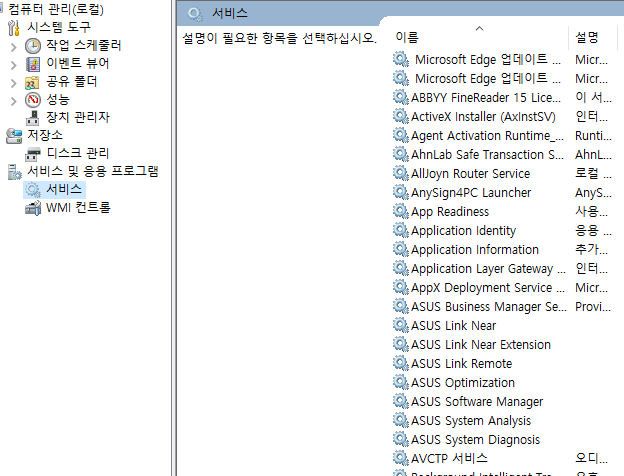Select AVCTP 서비스 row
Screen dimensions: 624x476
(449, 458)
